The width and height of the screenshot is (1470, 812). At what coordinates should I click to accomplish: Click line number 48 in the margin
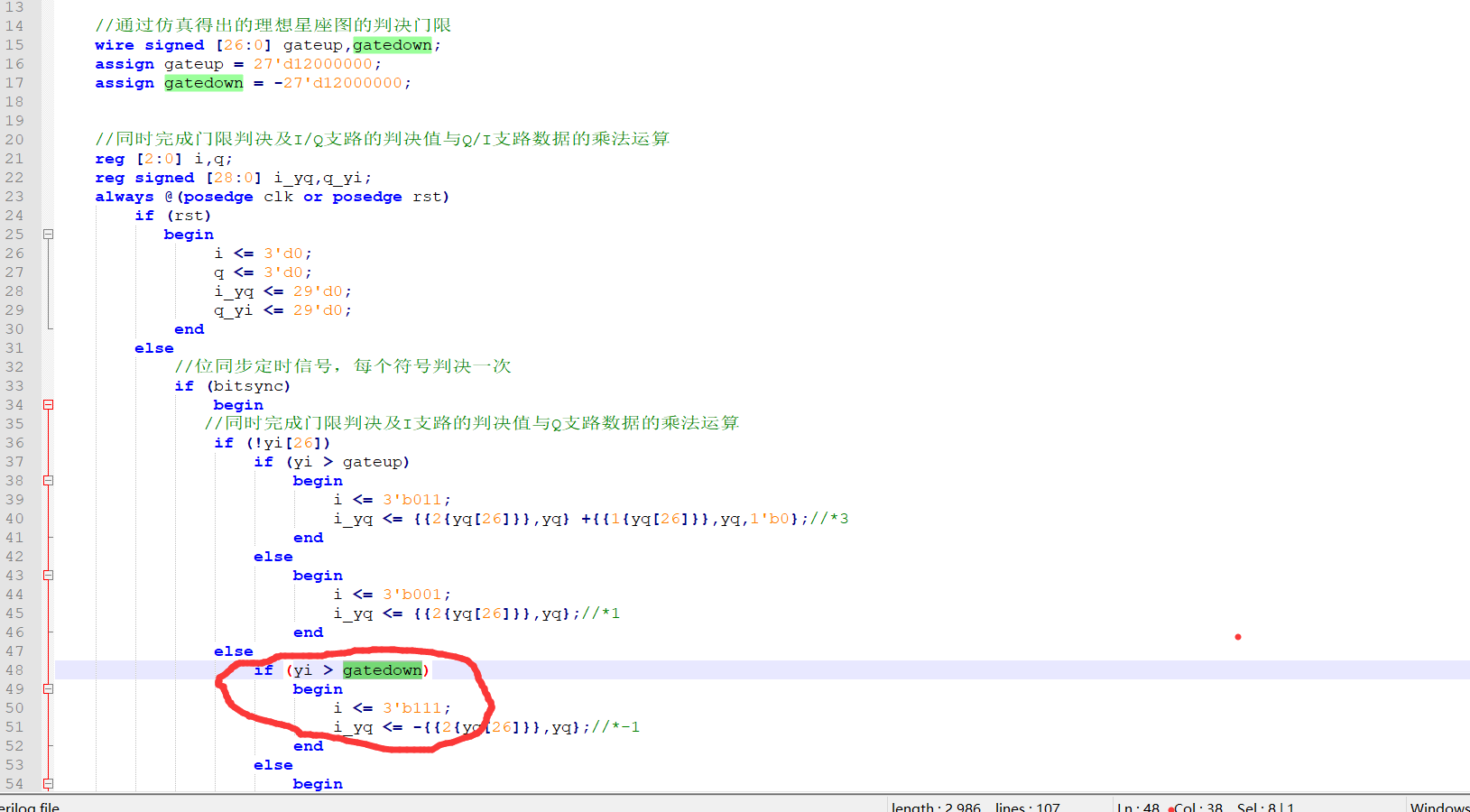point(14,670)
